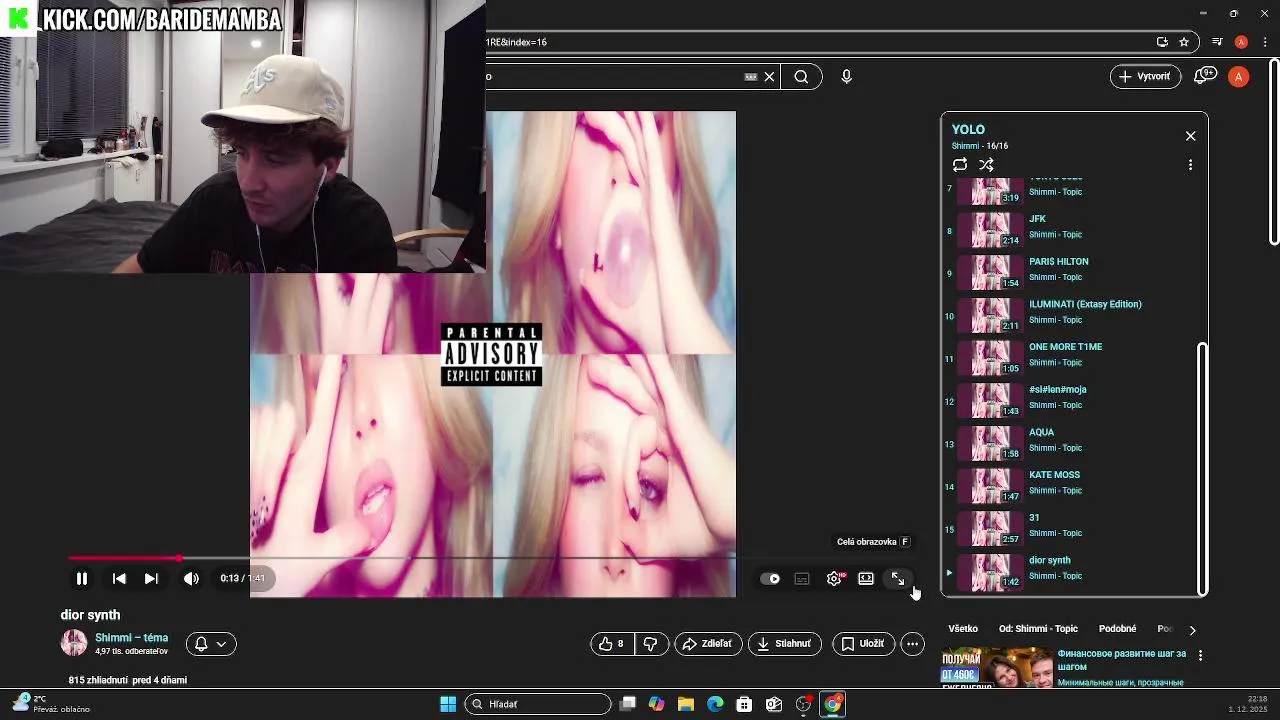Toggle playlist shuffle icon

coord(986,165)
